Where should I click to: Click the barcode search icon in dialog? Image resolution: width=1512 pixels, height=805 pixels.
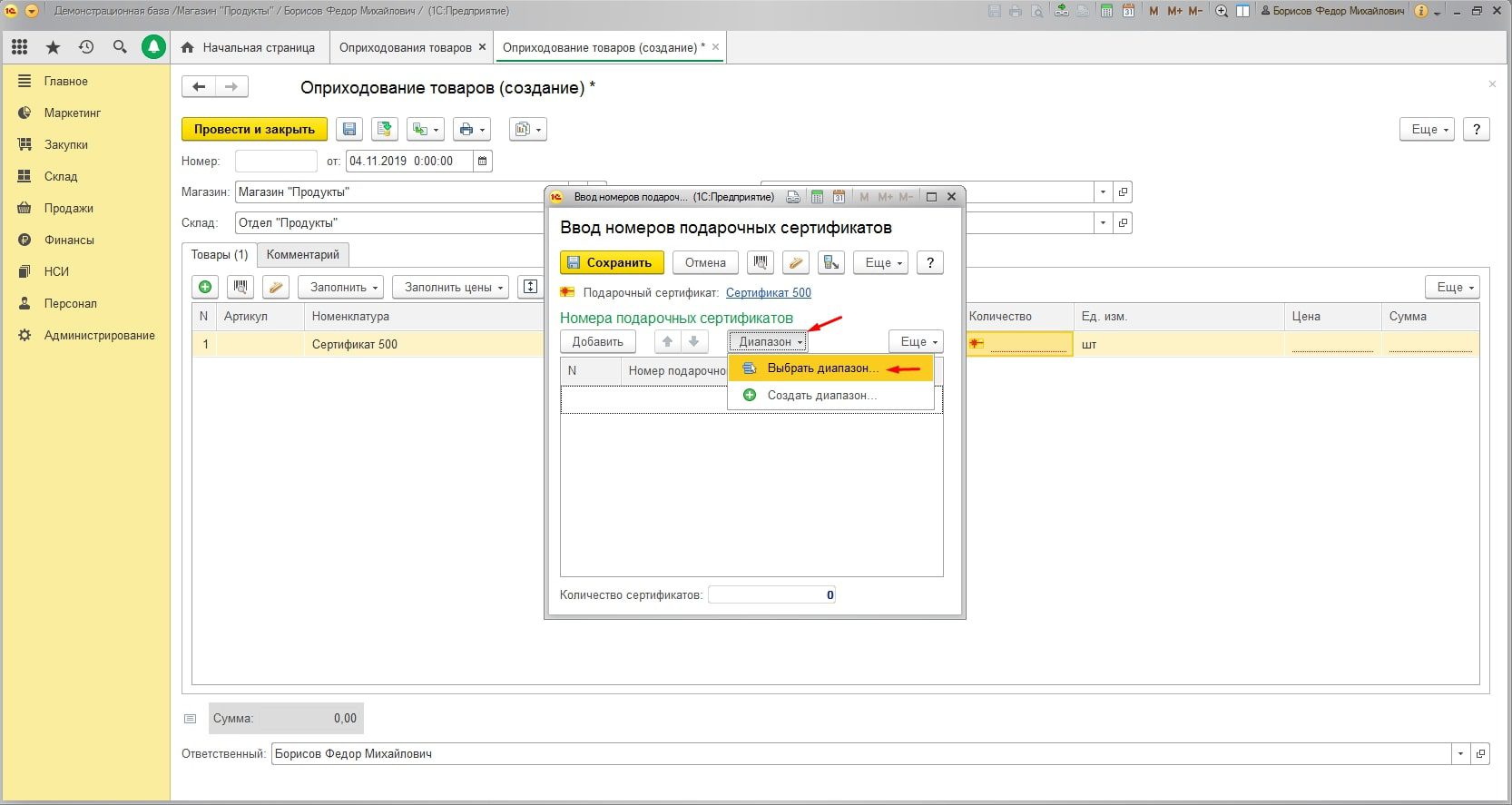click(x=761, y=263)
